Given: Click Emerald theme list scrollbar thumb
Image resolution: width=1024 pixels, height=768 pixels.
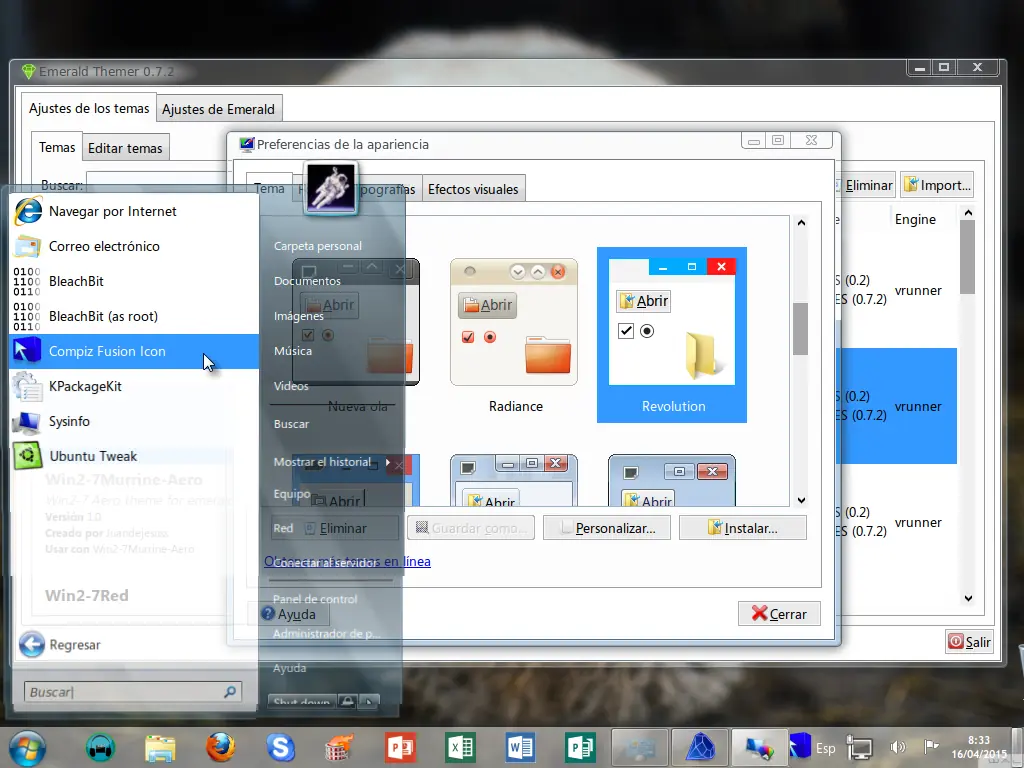Looking at the screenshot, I should point(968,257).
